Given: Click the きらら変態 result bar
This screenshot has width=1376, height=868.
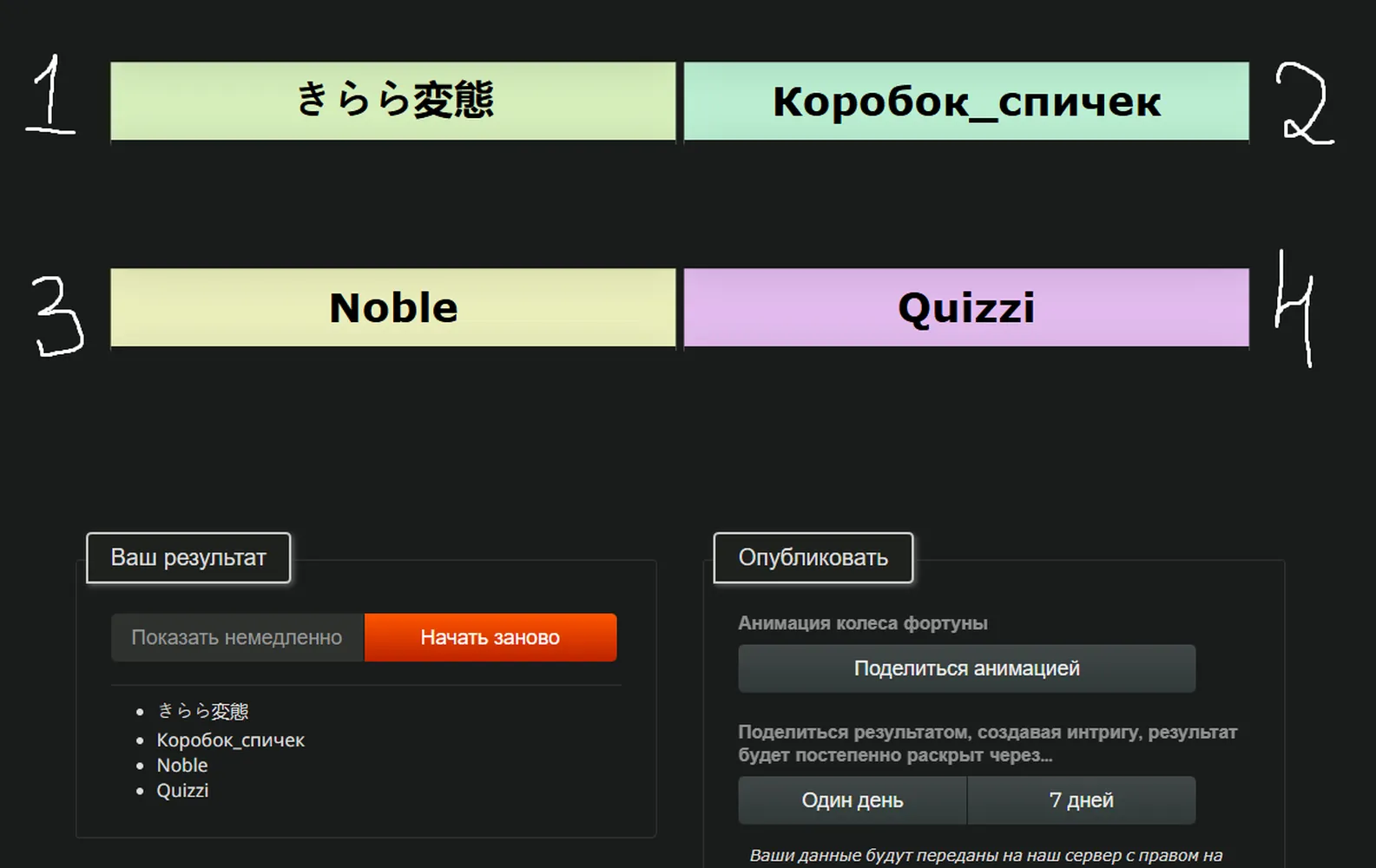Looking at the screenshot, I should tap(393, 101).
